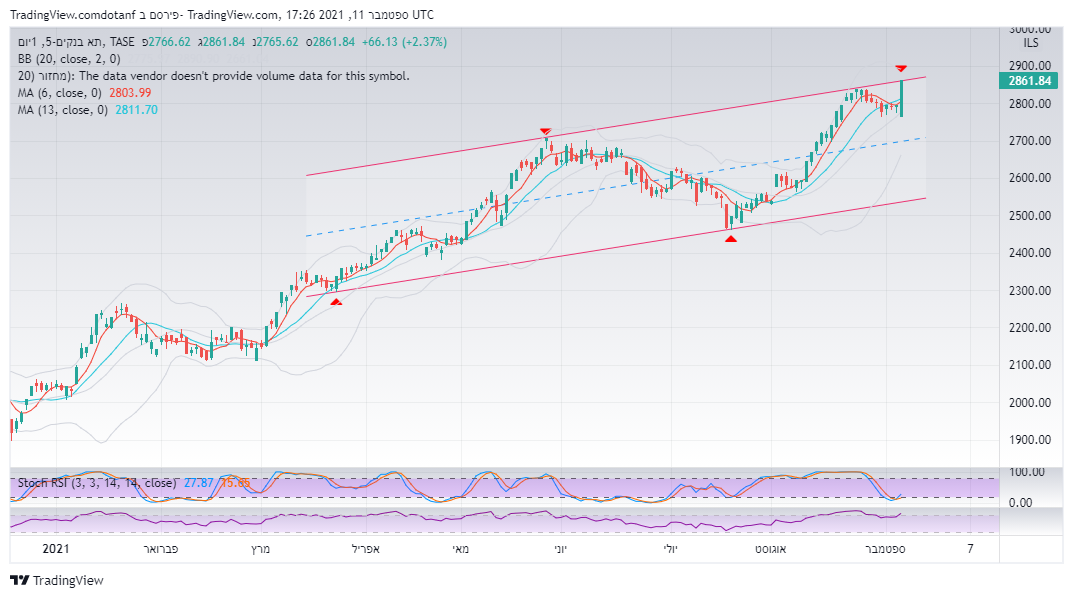The image size is (1073, 598).
Task: Click the TradingView.com publish header text
Action: tap(222, 14)
